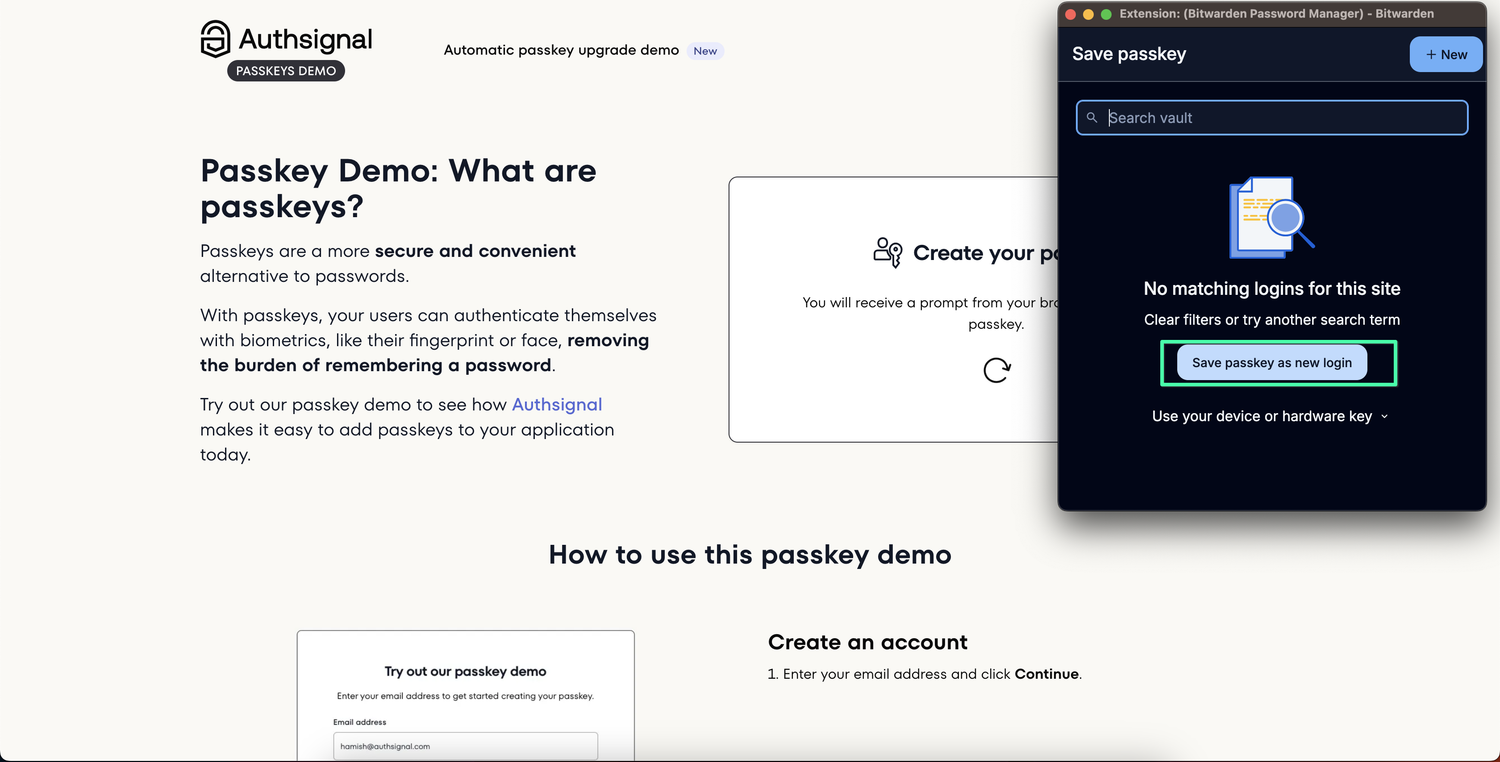Click the person-with-key icon beside Create your passkey
The image size is (1500, 762).
[x=888, y=253]
